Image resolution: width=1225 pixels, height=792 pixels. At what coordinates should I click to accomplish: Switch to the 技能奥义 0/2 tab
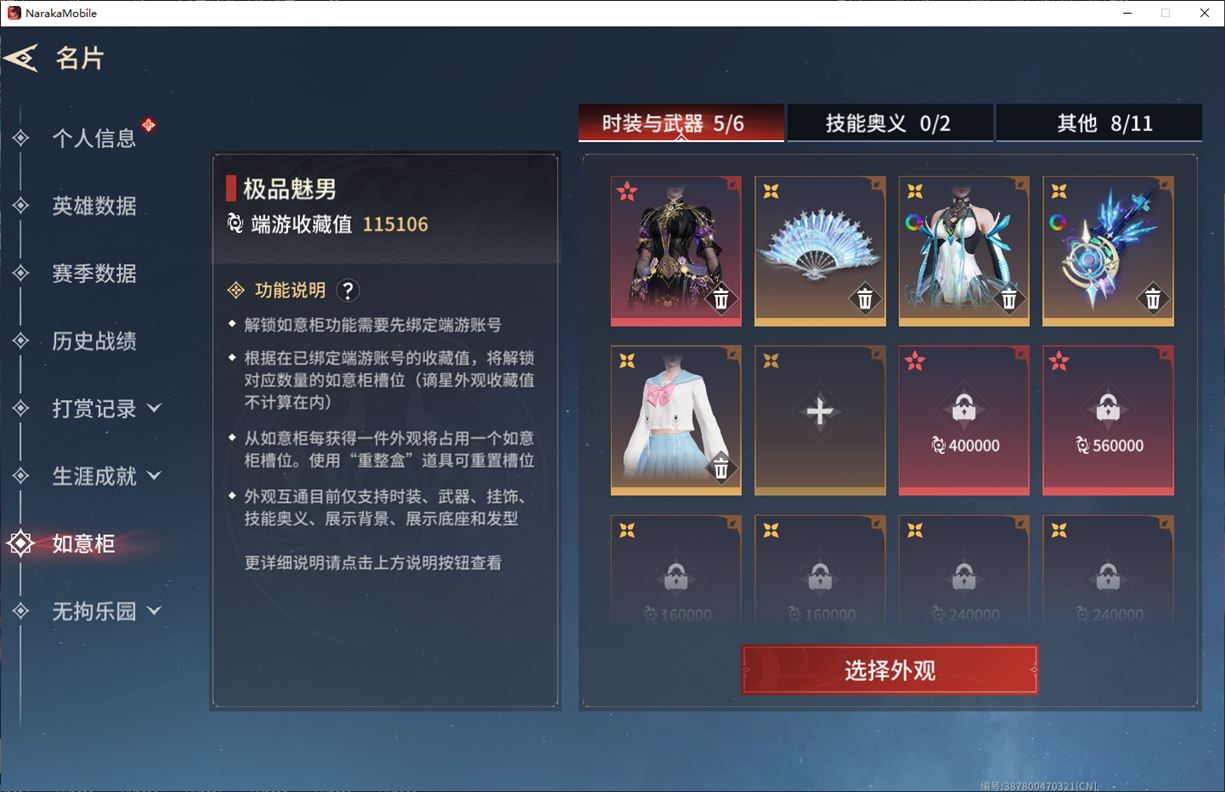[x=889, y=123]
